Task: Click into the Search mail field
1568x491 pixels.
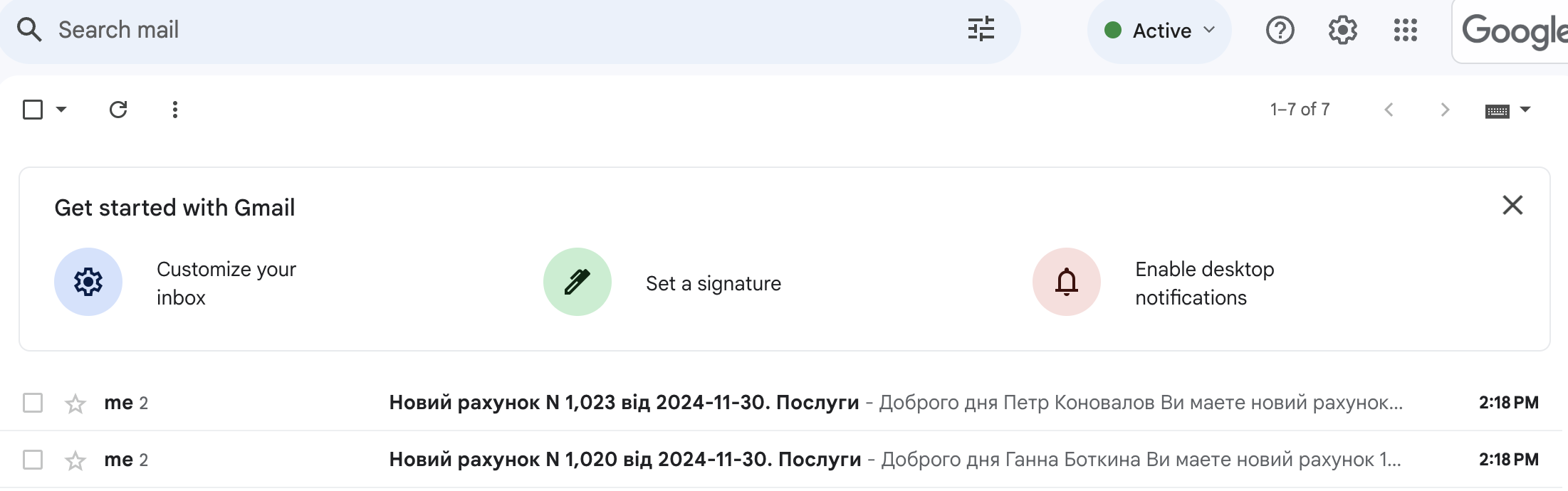Action: tap(498, 30)
